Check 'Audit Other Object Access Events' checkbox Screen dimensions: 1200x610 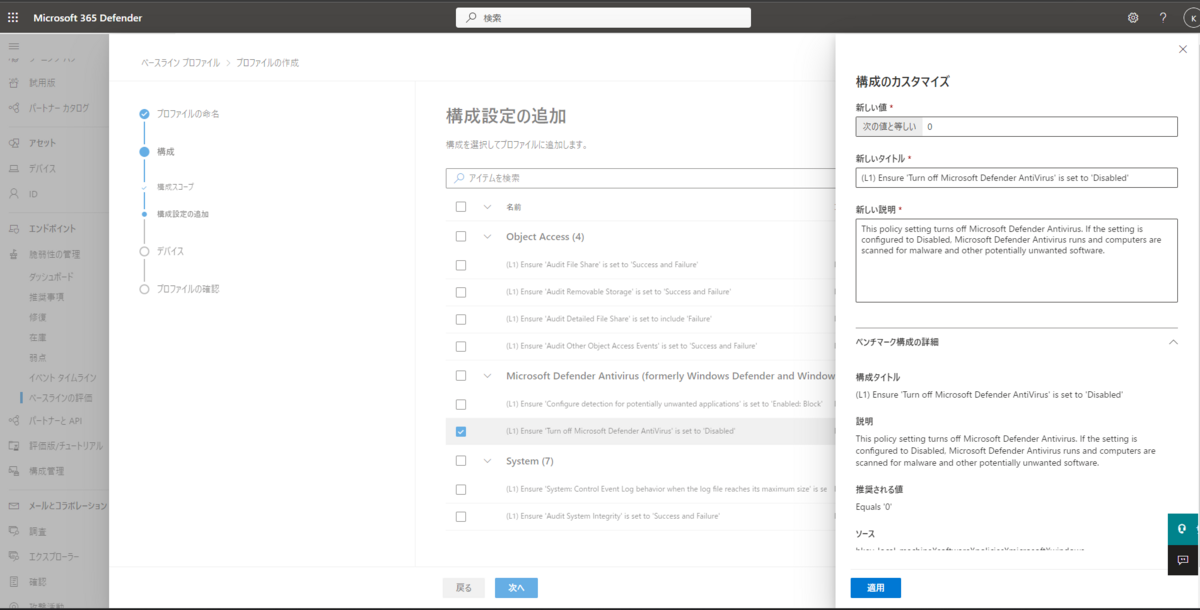pos(460,346)
